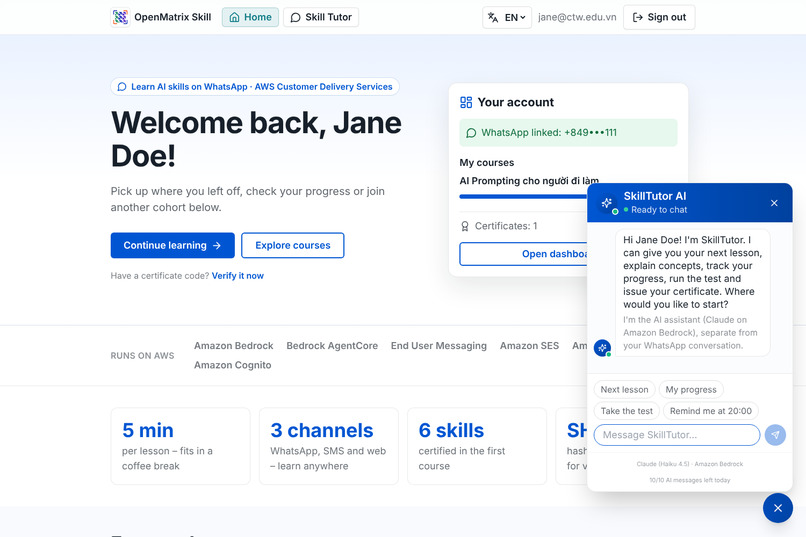
Task: Click the OpenMatrix Skill logo icon
Action: (120, 17)
